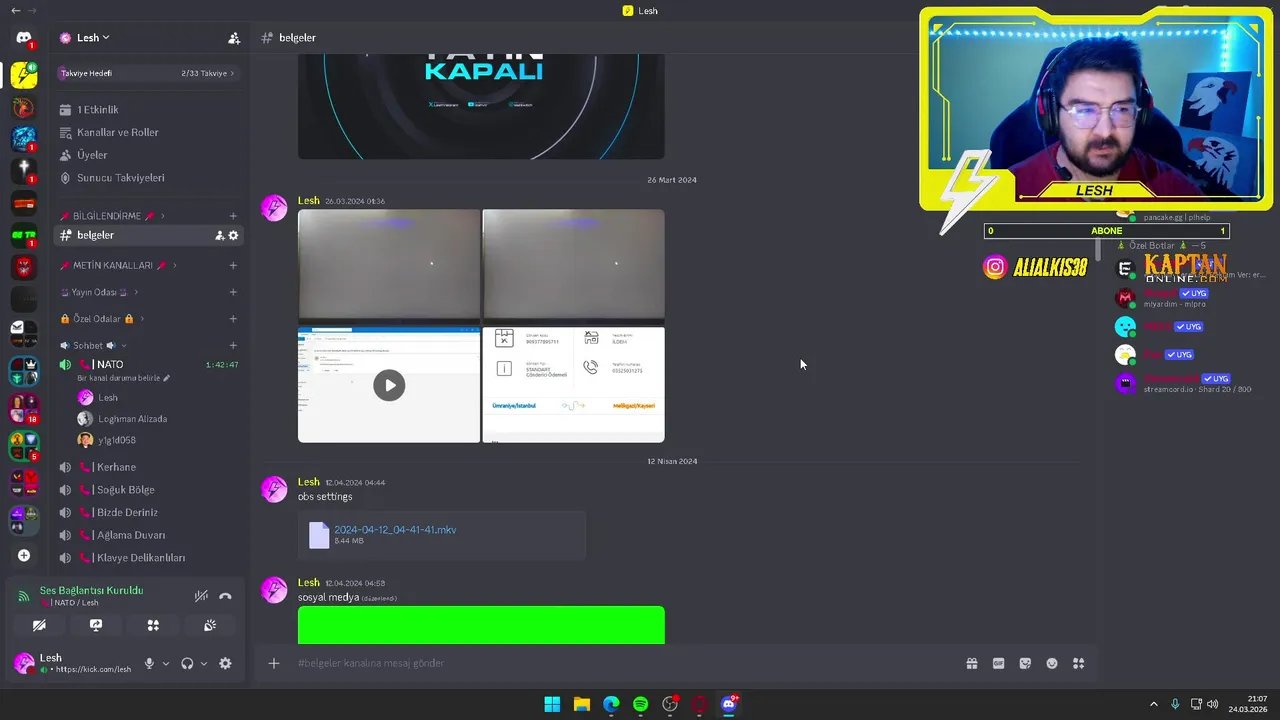Open activities launcher in voice panel
This screenshot has height=720, width=1280.
(153, 626)
